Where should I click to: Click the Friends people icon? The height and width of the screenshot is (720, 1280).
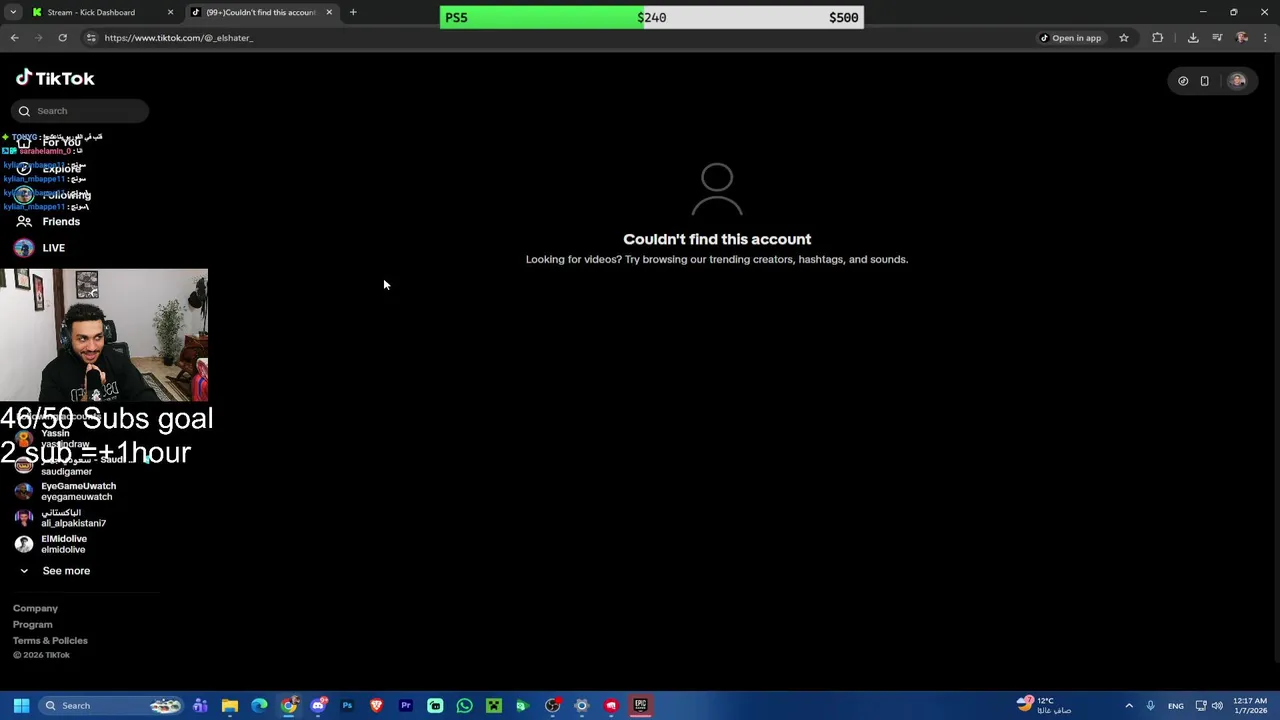[x=24, y=222]
